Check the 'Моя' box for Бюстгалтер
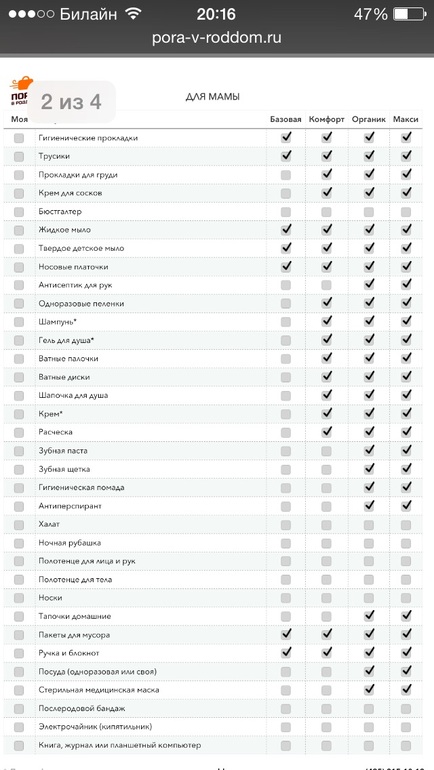434x770 pixels. click(x=19, y=212)
